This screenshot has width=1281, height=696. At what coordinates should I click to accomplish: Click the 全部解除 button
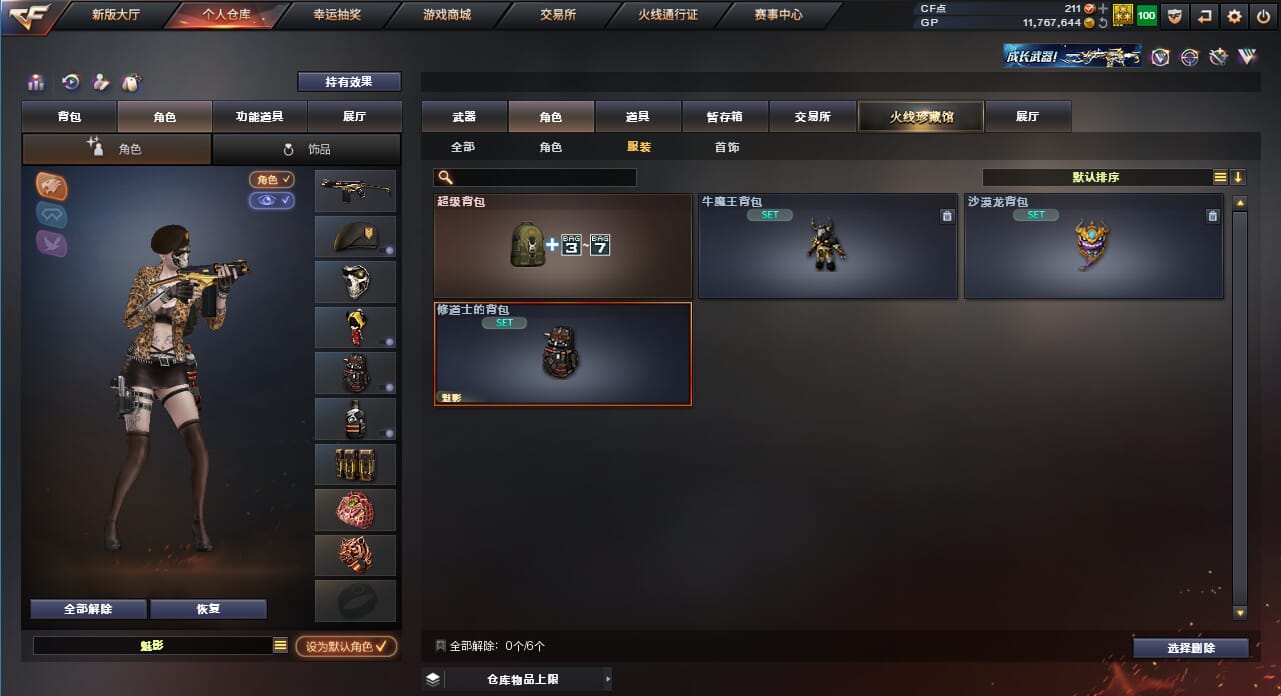88,609
